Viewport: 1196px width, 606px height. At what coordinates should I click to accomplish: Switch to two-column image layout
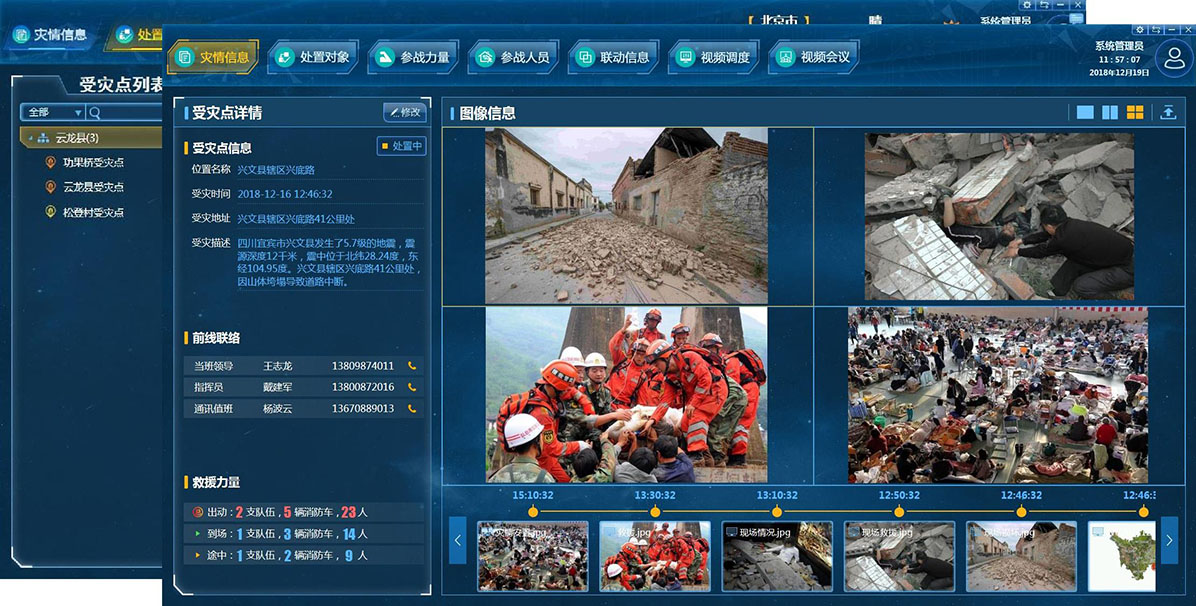(1110, 113)
